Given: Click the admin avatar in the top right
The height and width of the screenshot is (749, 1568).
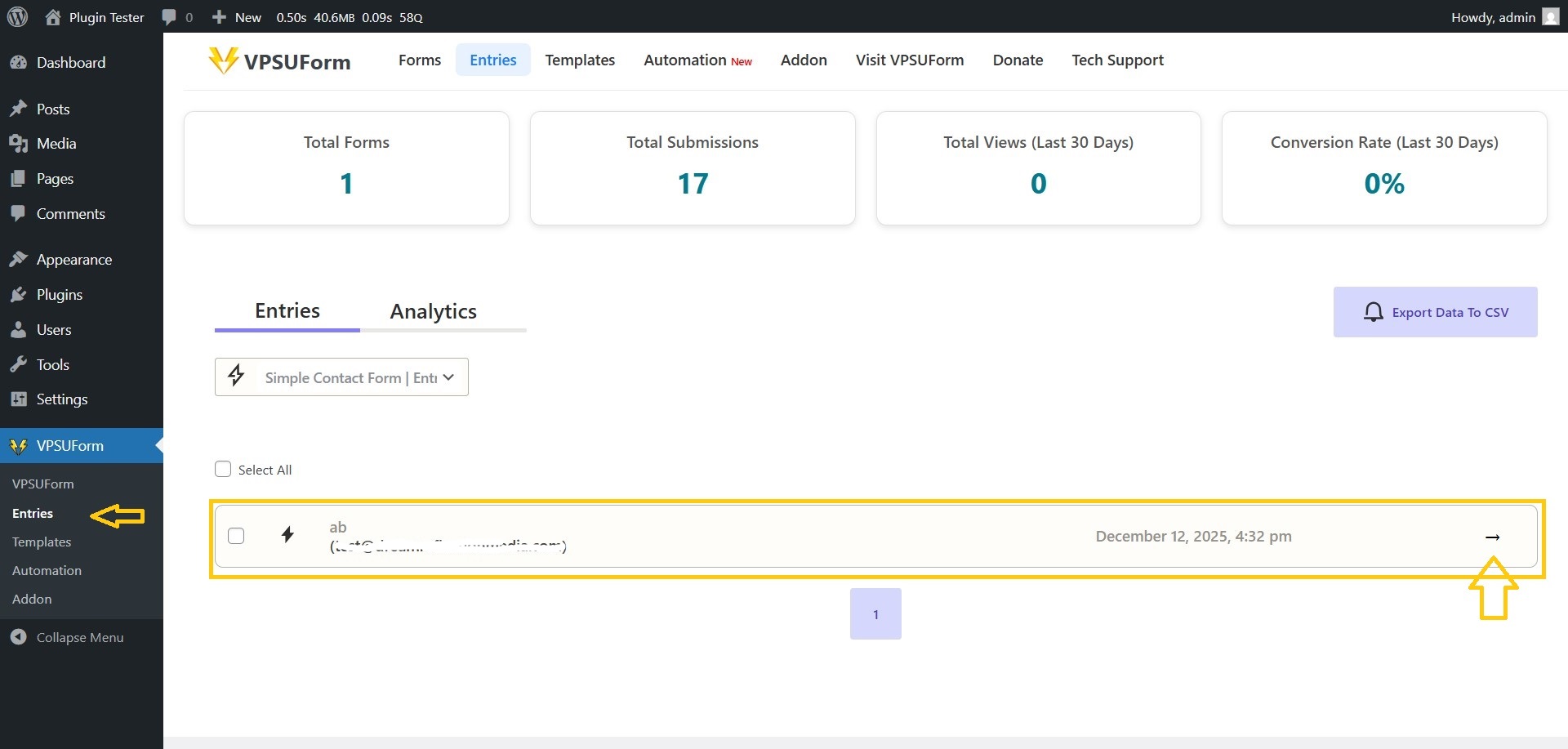Looking at the screenshot, I should point(1549,16).
